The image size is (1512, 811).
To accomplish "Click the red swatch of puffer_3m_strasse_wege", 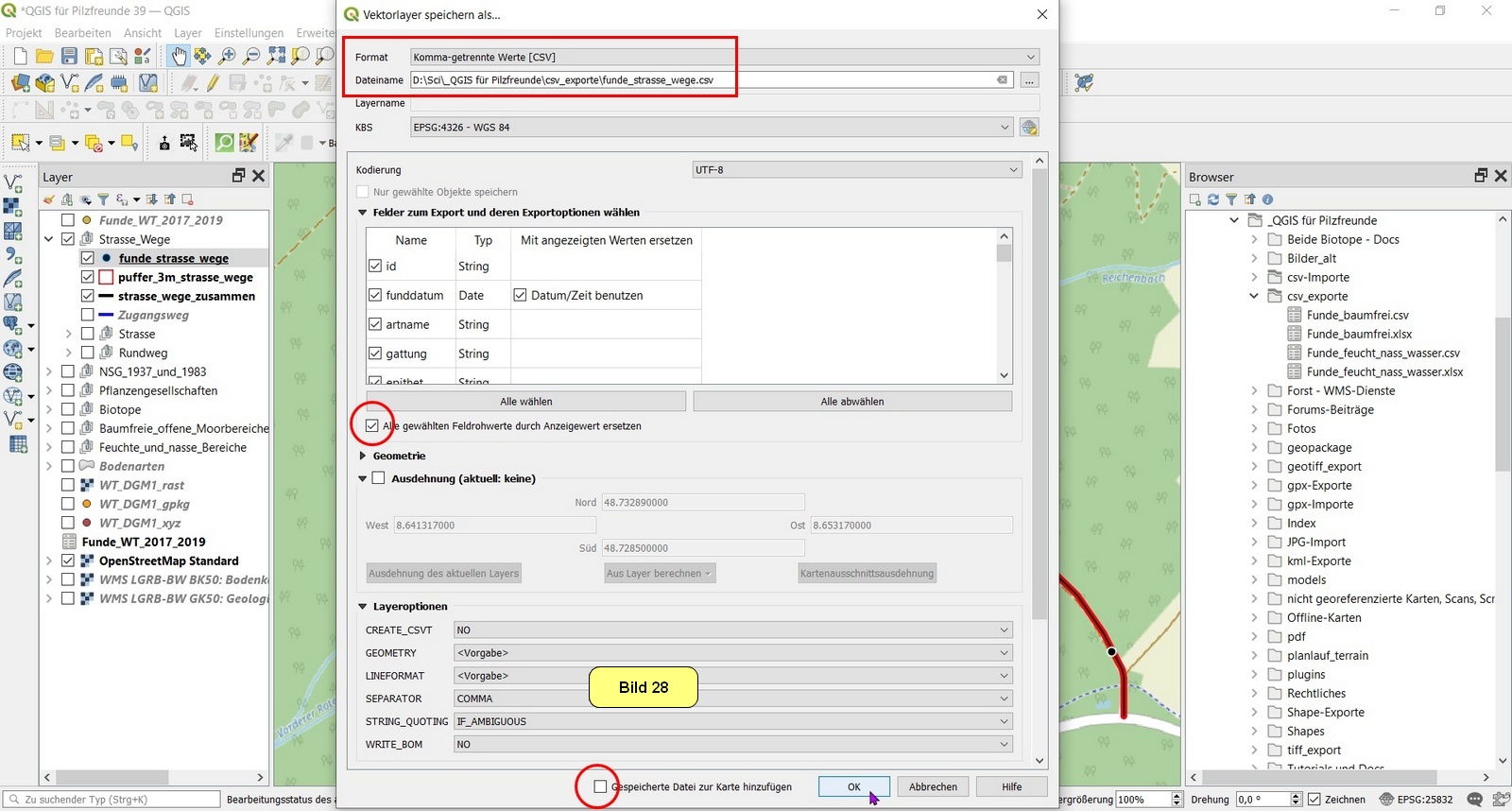I will [x=106, y=277].
